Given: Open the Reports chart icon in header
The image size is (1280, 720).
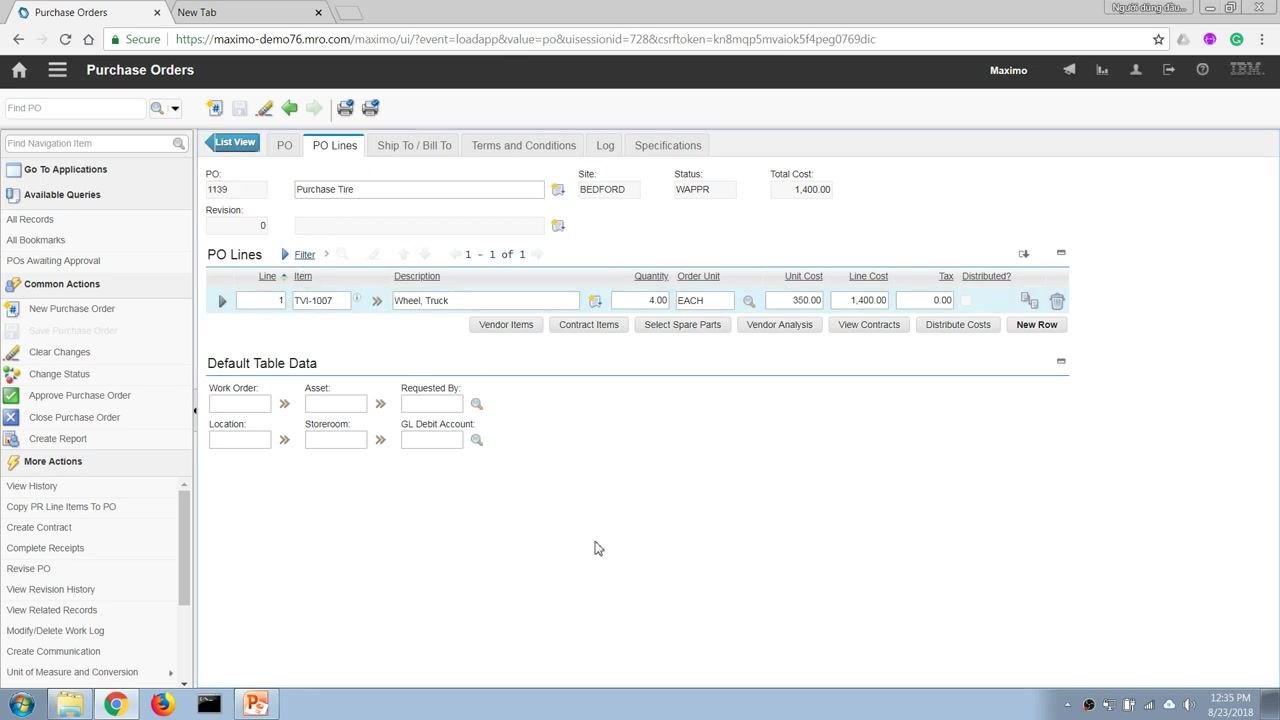Looking at the screenshot, I should (1102, 70).
